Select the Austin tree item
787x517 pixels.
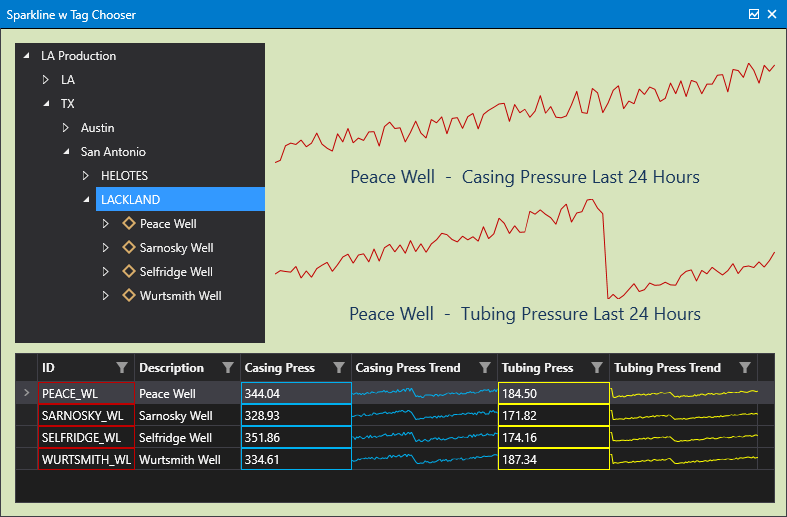pos(98,127)
